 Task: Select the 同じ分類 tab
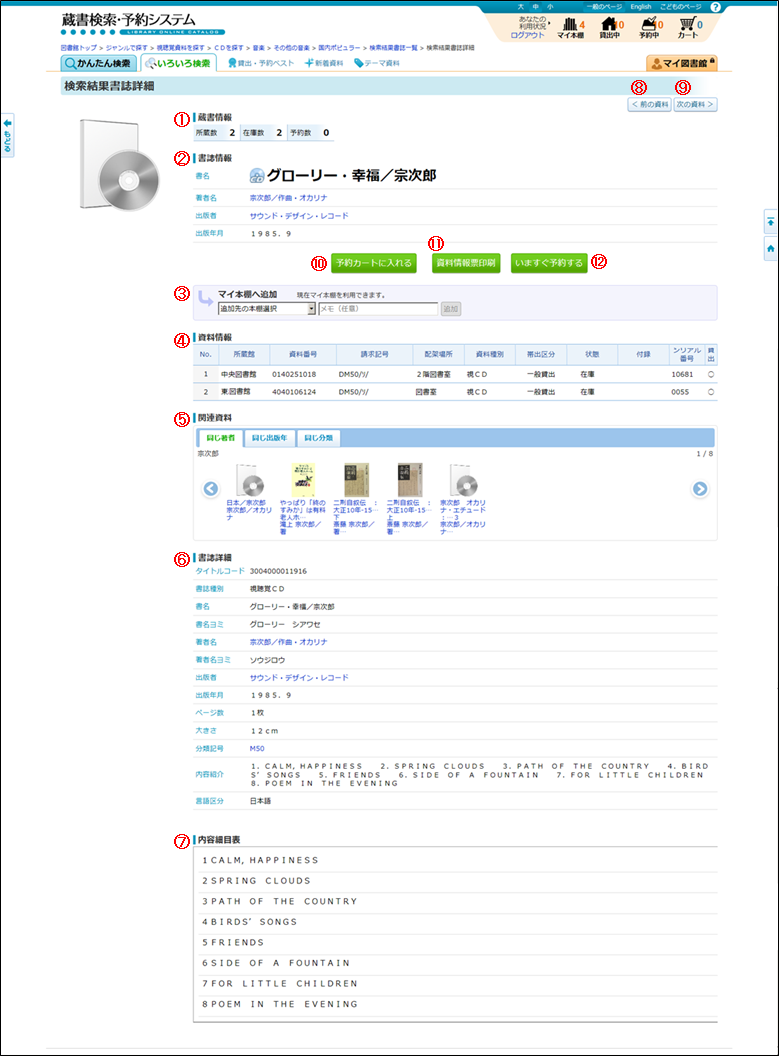point(318,438)
